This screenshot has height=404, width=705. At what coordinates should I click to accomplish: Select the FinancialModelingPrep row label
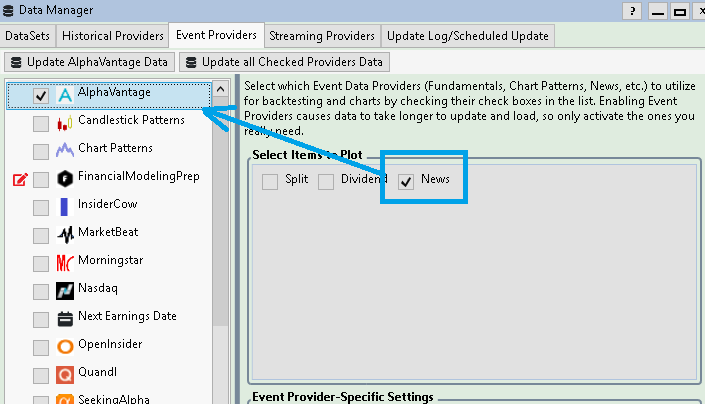coord(139,176)
